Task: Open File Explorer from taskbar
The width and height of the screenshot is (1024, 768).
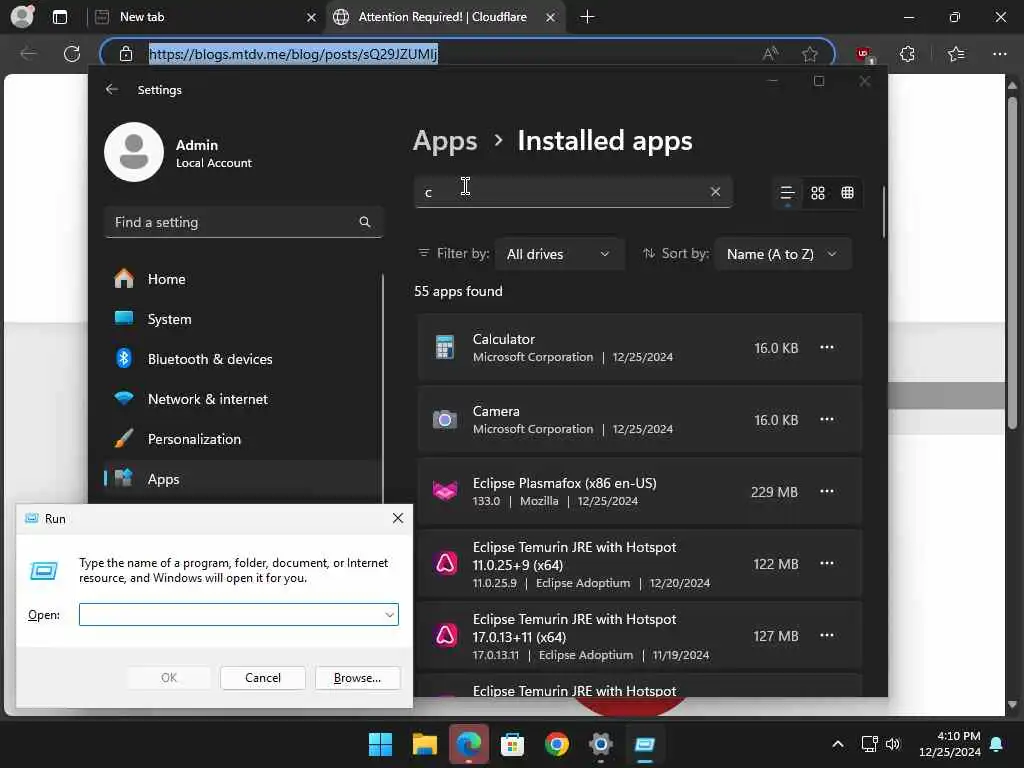Action: [x=424, y=744]
